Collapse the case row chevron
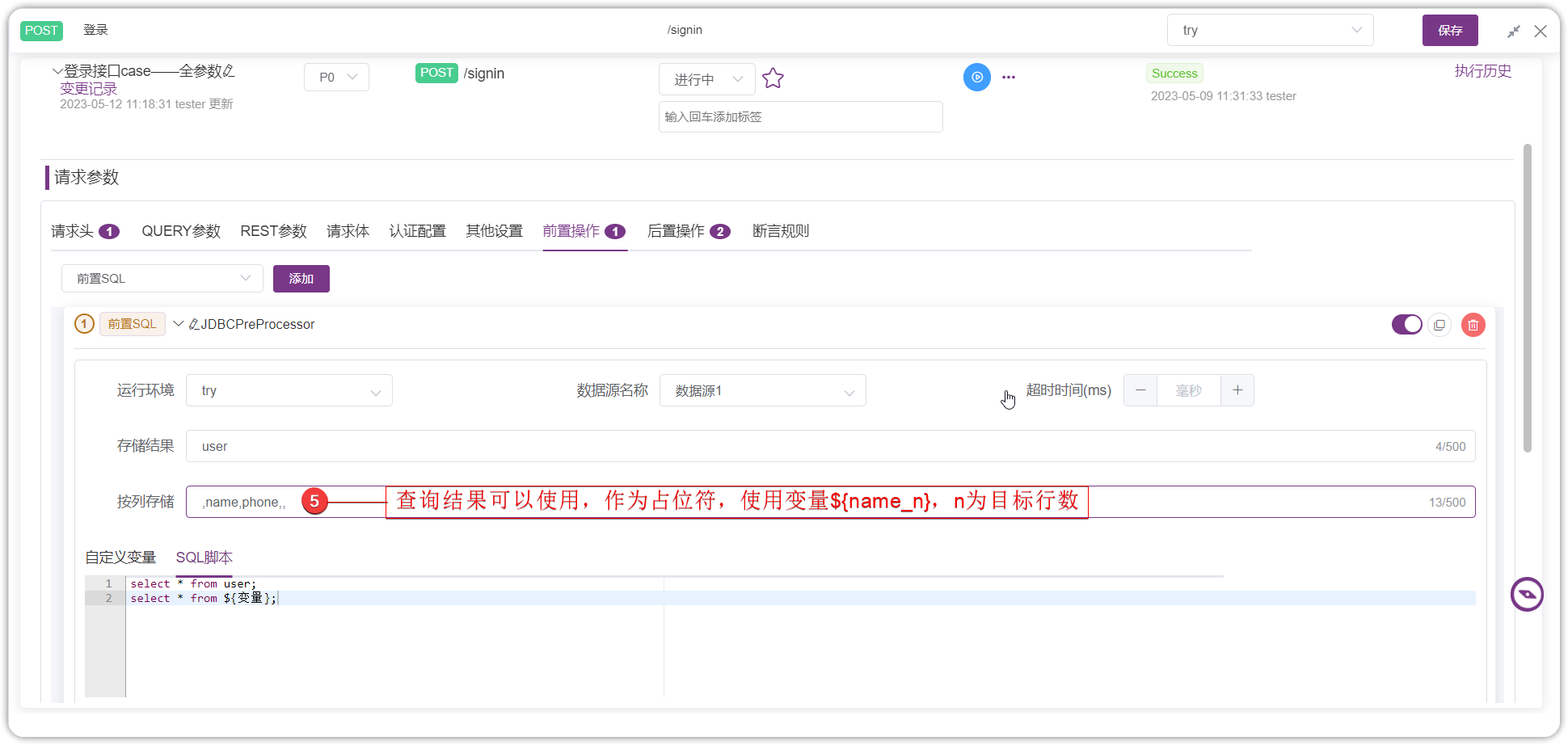 (57, 71)
